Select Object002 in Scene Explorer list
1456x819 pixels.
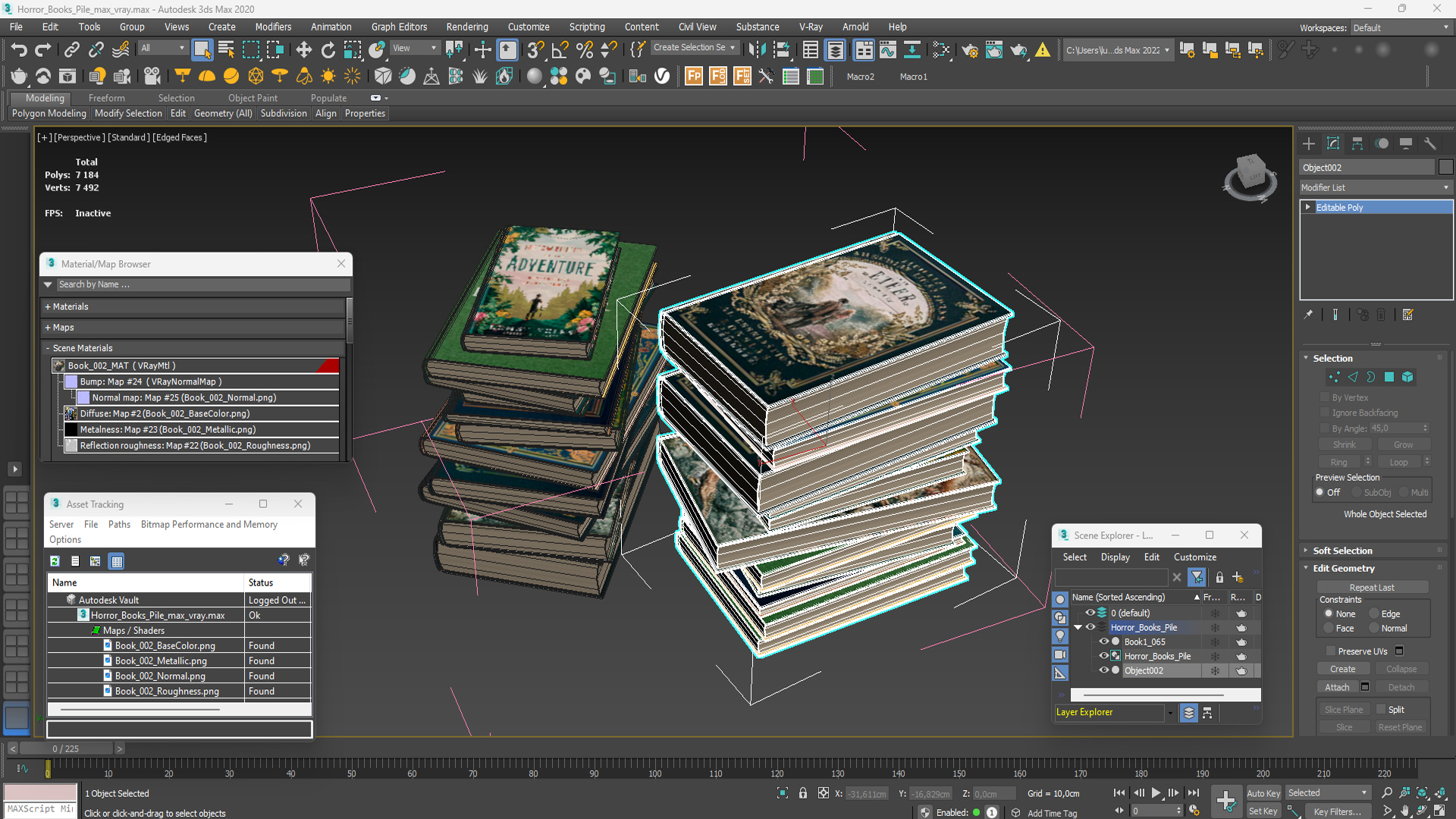(1145, 670)
